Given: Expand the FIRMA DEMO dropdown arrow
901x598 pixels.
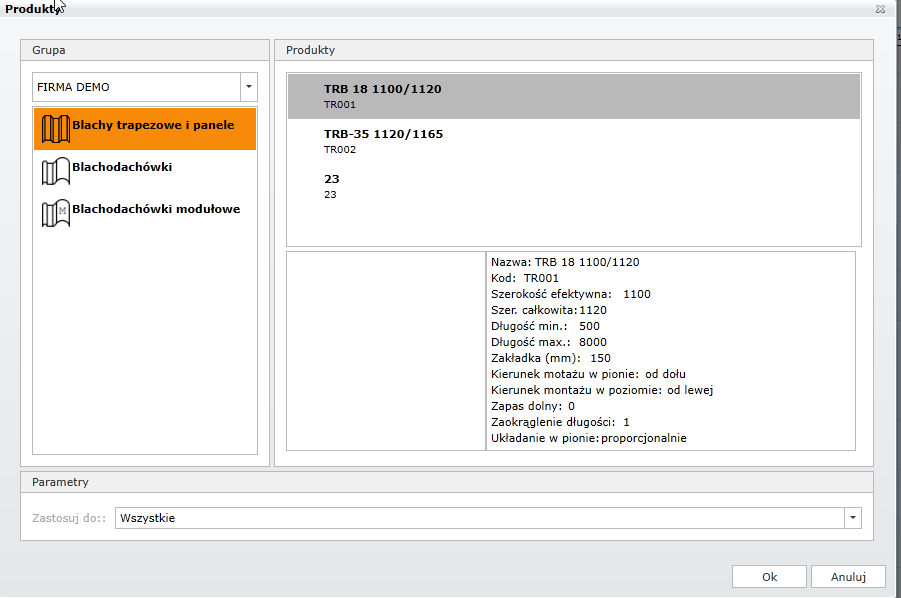Looking at the screenshot, I should (249, 87).
